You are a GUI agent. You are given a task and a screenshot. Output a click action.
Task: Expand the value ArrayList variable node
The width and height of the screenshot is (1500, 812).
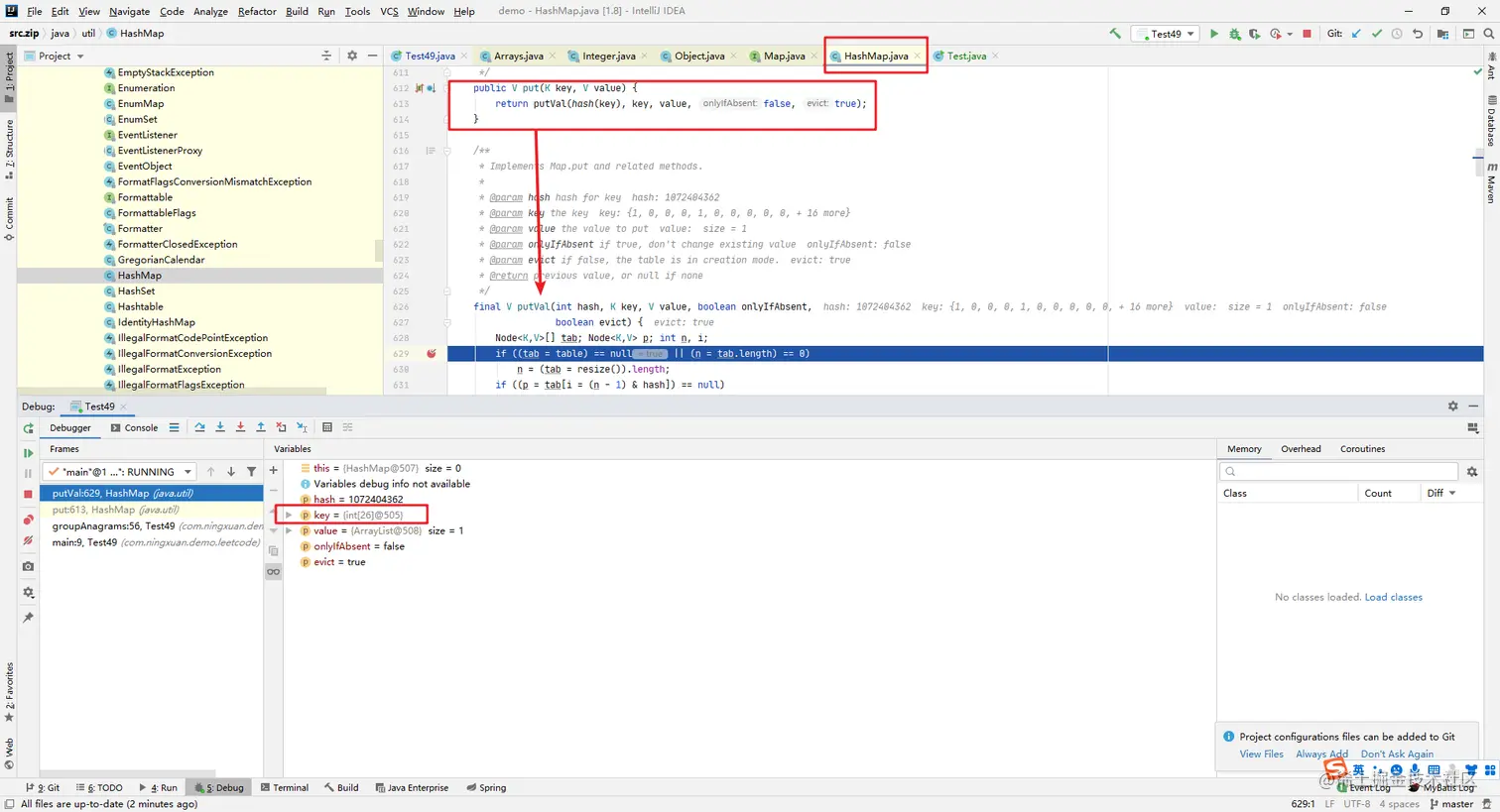click(289, 531)
